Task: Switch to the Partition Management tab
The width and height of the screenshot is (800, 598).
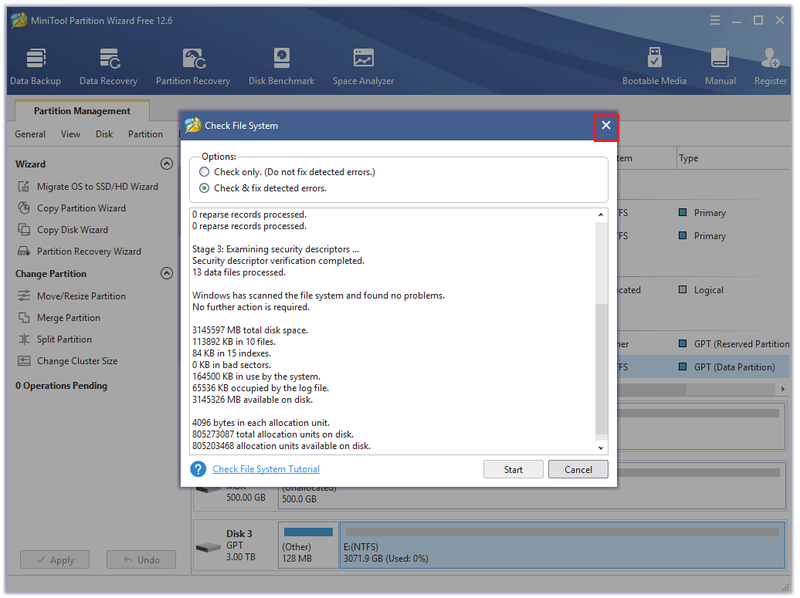Action: [x=82, y=111]
